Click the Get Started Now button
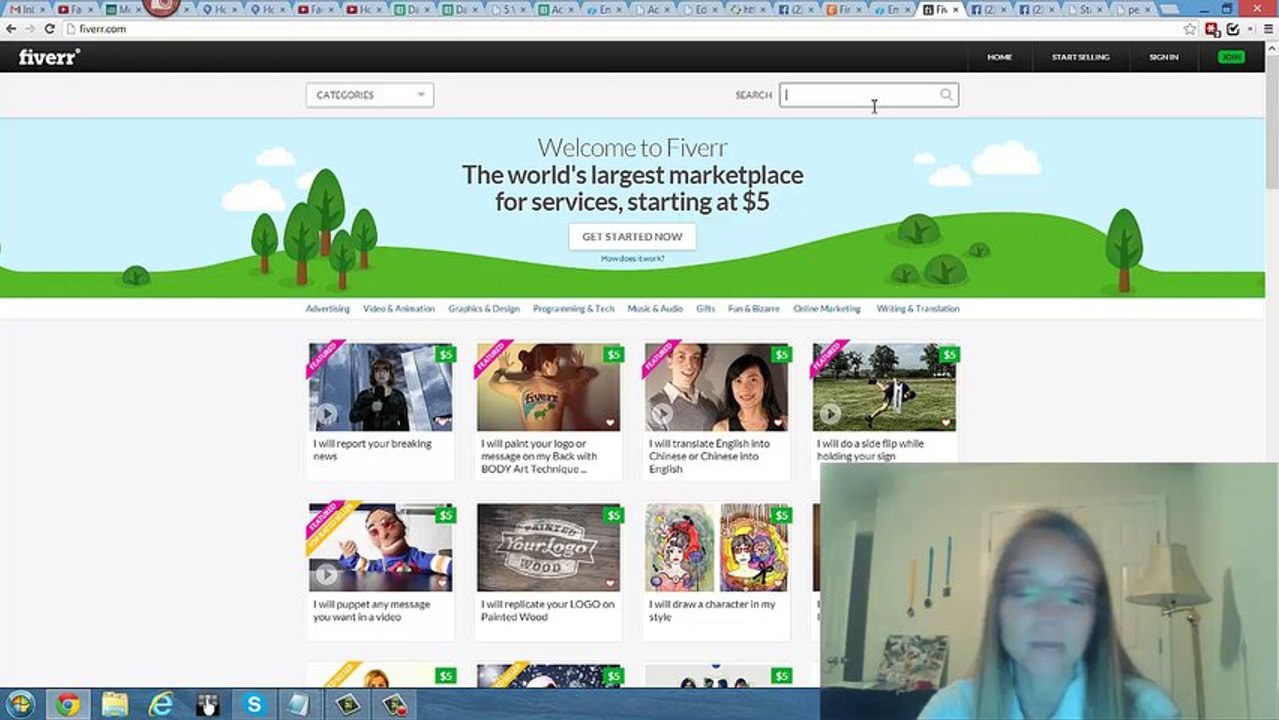 pyautogui.click(x=632, y=237)
